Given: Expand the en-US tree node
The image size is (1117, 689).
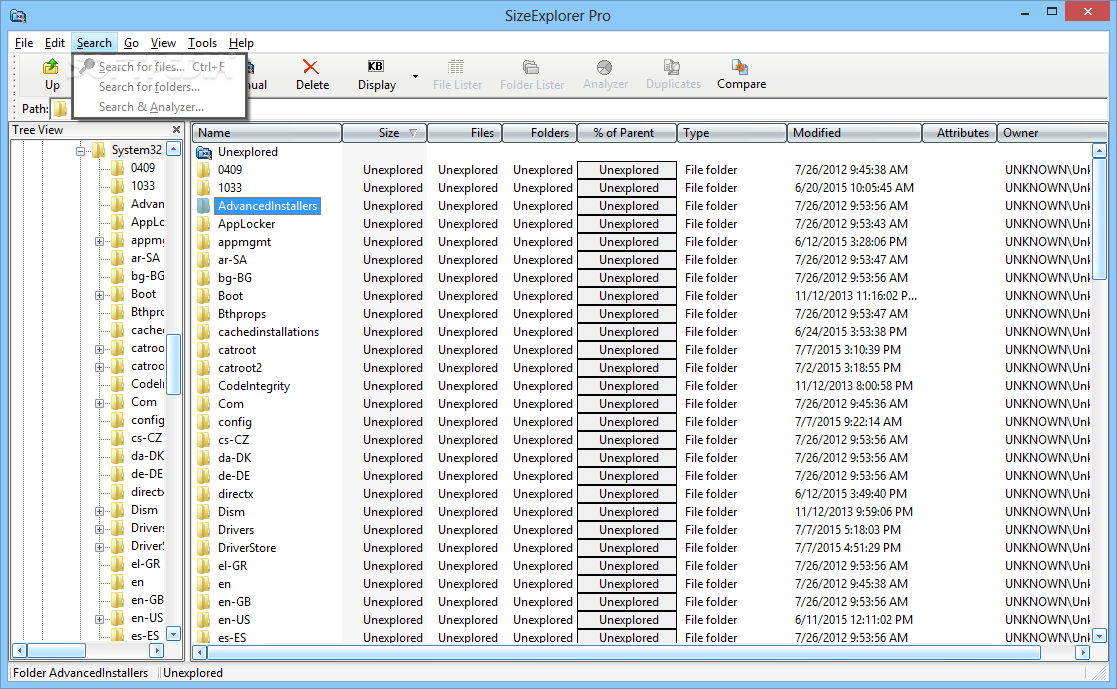Looking at the screenshot, I should 100,619.
